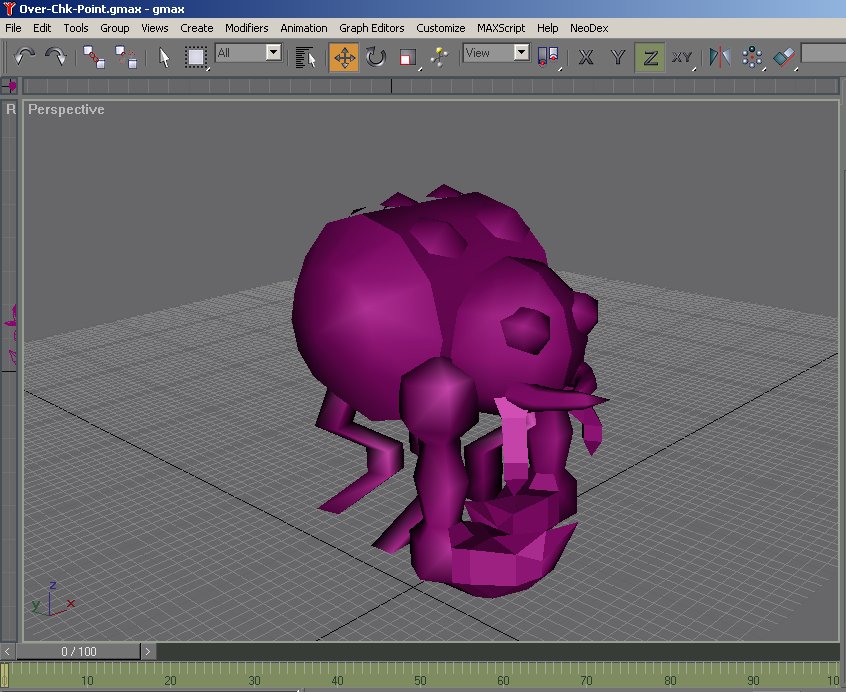Click the 0 / 100 time slider handle
Image resolution: width=846 pixels, height=692 pixels.
tap(78, 651)
